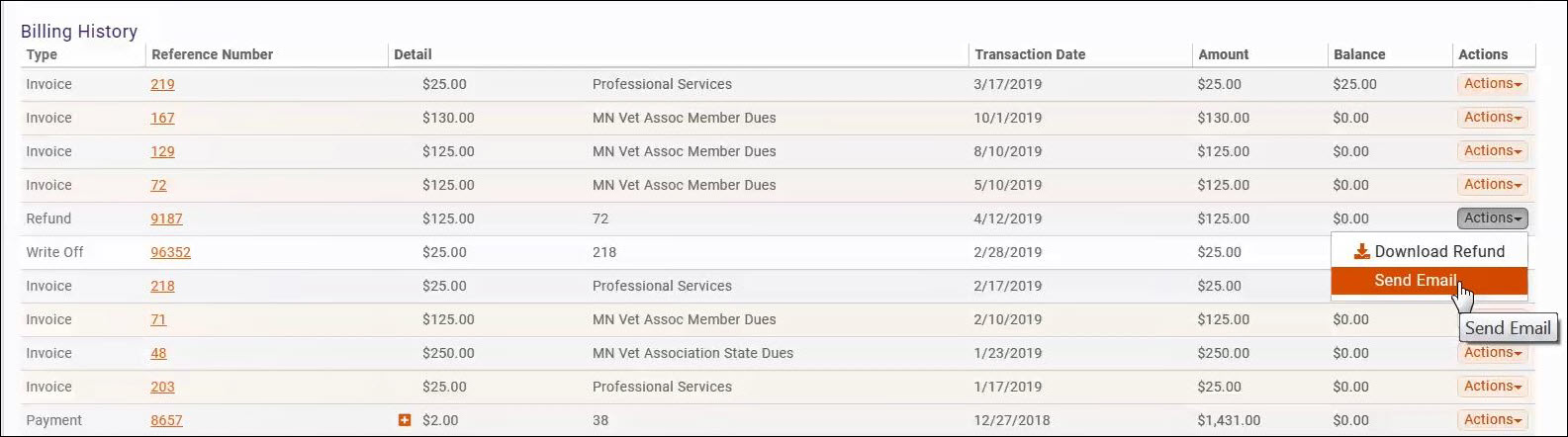
Task: Collapse the Actions dropdown for refund 9187
Action: (x=1492, y=218)
